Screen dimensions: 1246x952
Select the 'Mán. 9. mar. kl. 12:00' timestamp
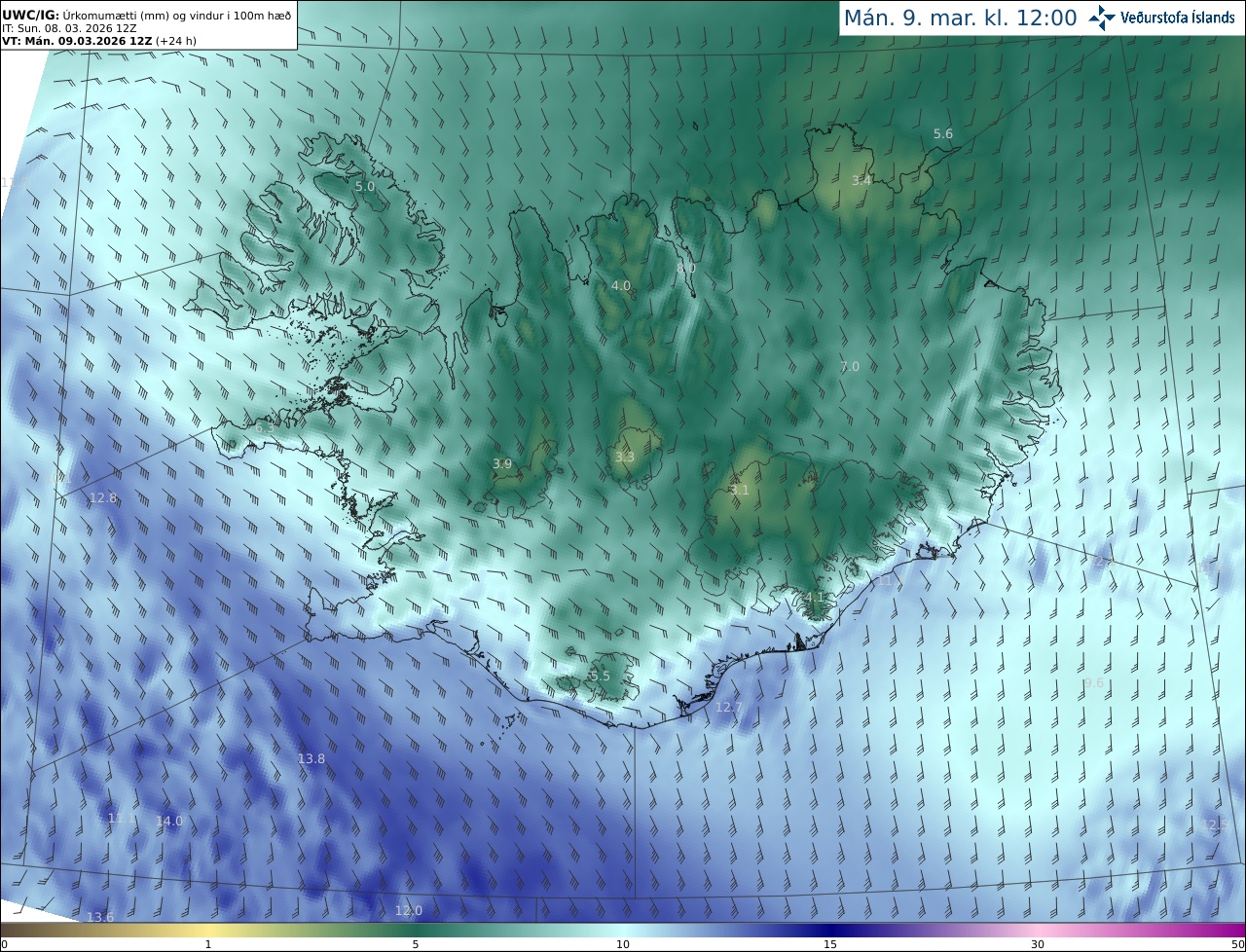click(960, 18)
